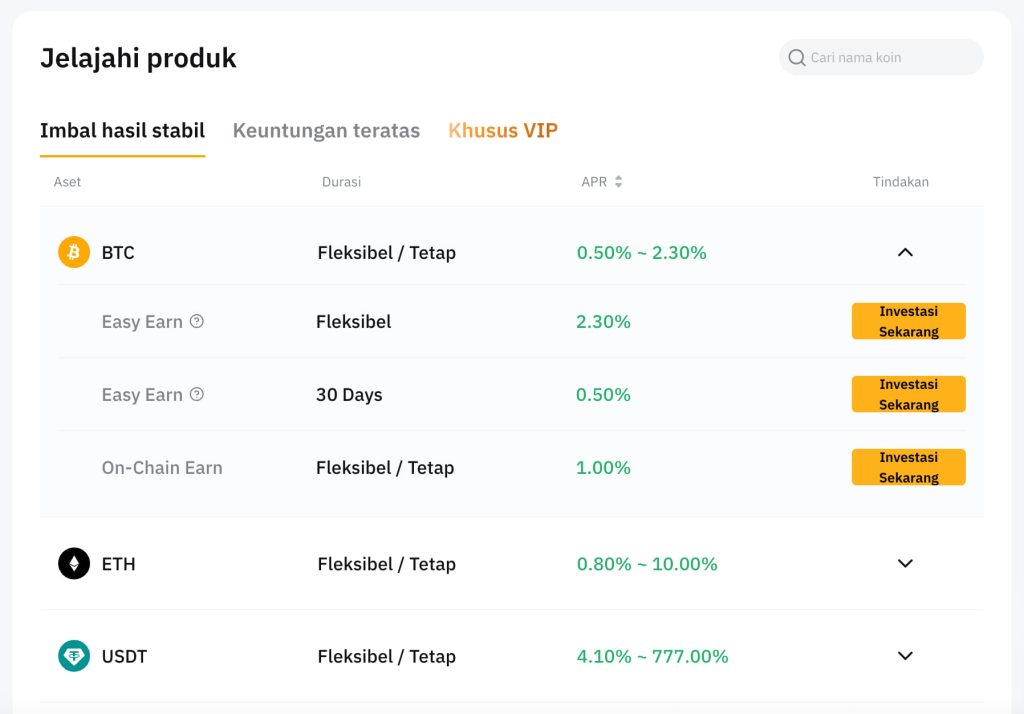This screenshot has width=1024, height=714.
Task: Click the Cari nama koin search field
Action: (880, 57)
